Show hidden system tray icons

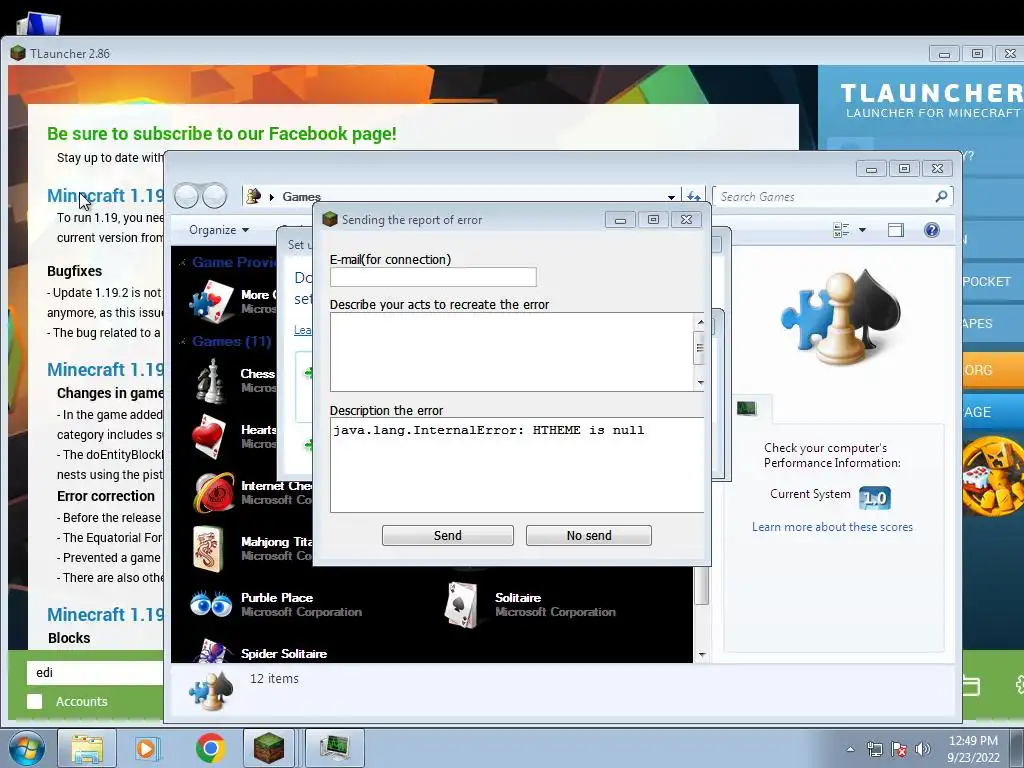(x=850, y=749)
